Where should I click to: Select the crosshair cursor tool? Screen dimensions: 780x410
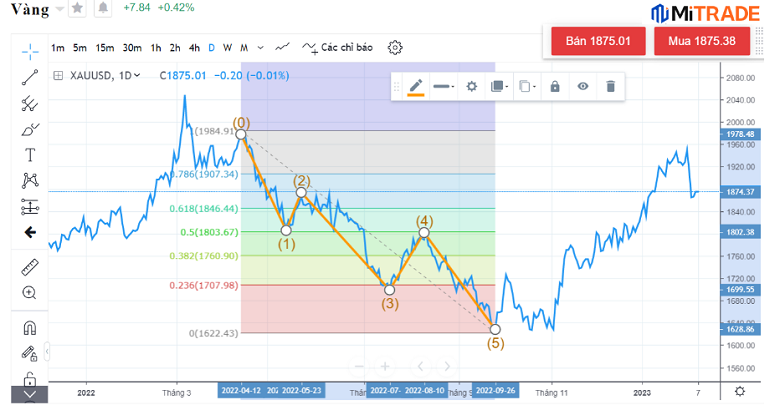click(30, 48)
